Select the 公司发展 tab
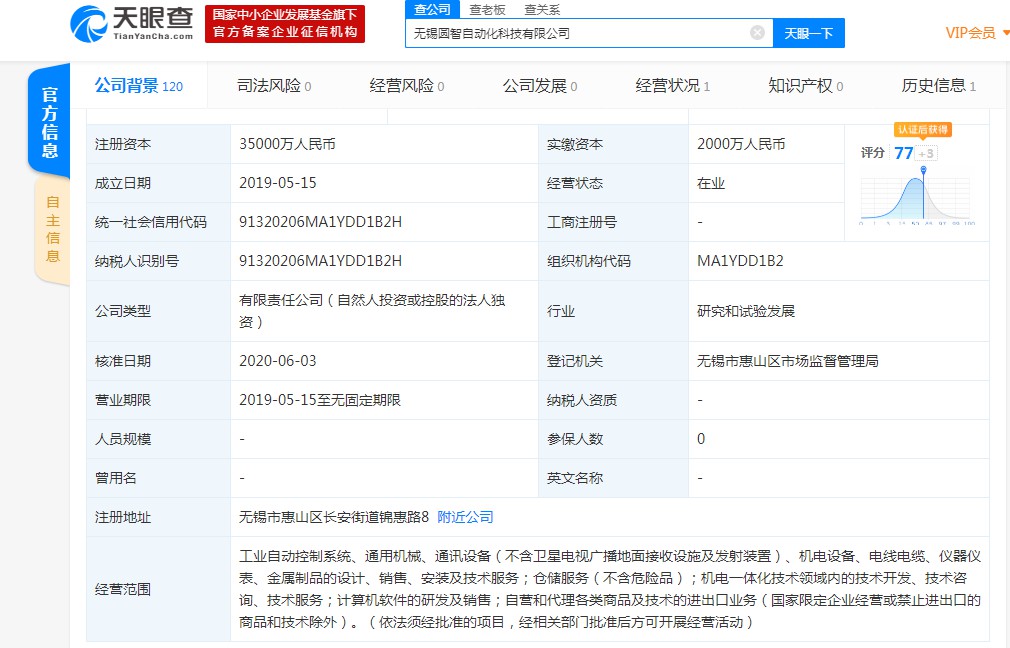 coord(540,86)
